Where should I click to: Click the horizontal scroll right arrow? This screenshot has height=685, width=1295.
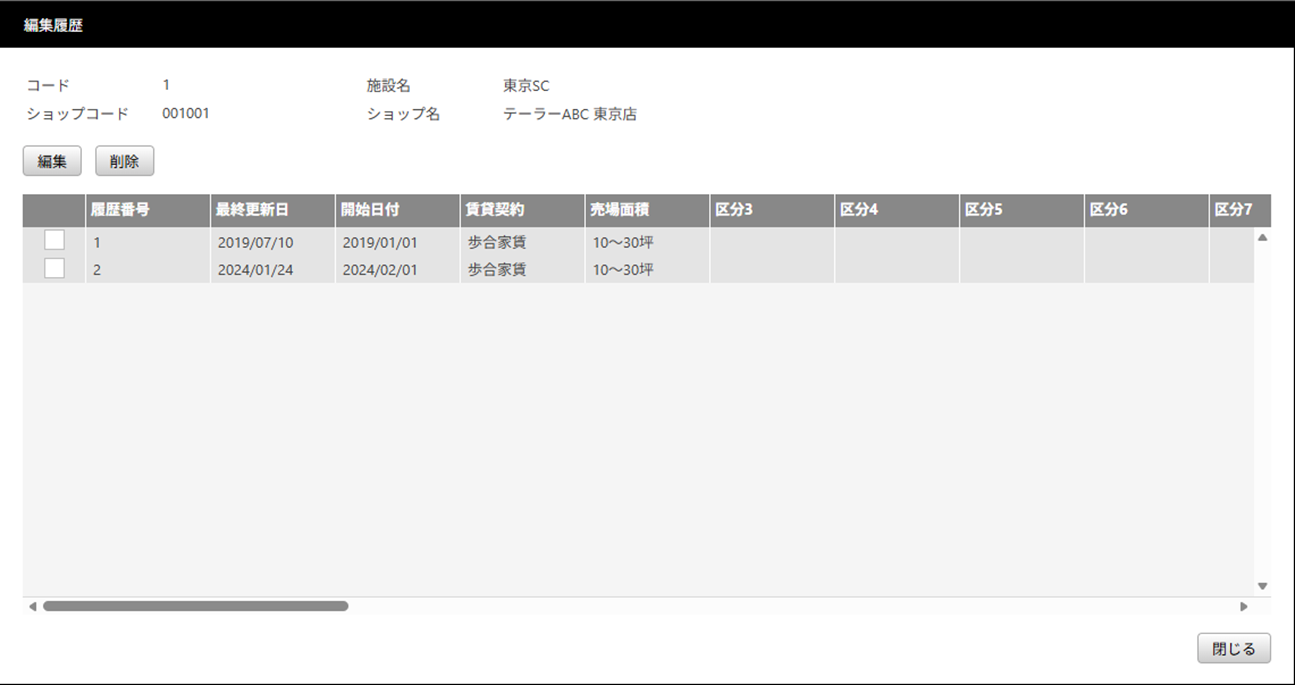(1244, 606)
